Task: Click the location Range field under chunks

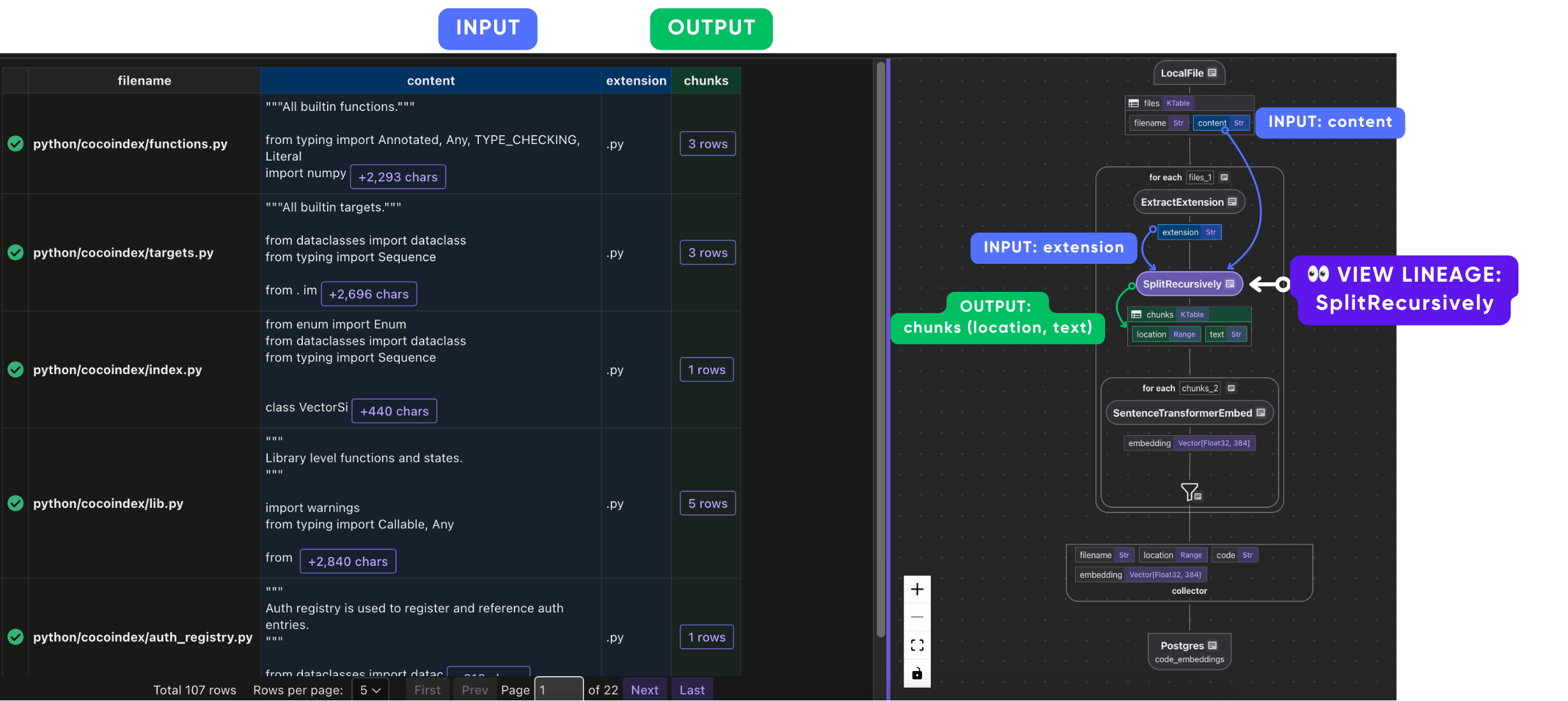Action: (x=1166, y=335)
